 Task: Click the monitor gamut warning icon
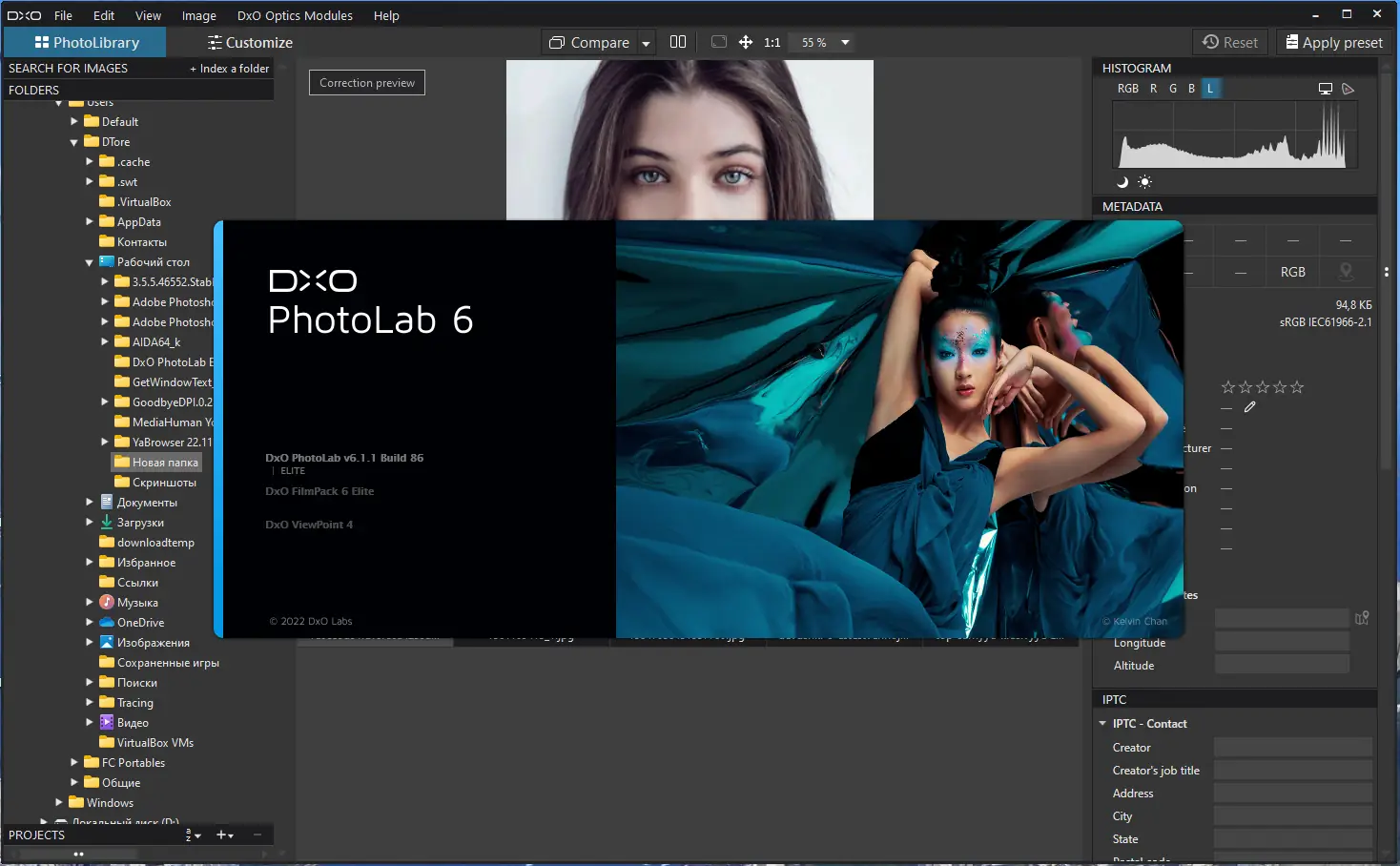[1325, 89]
